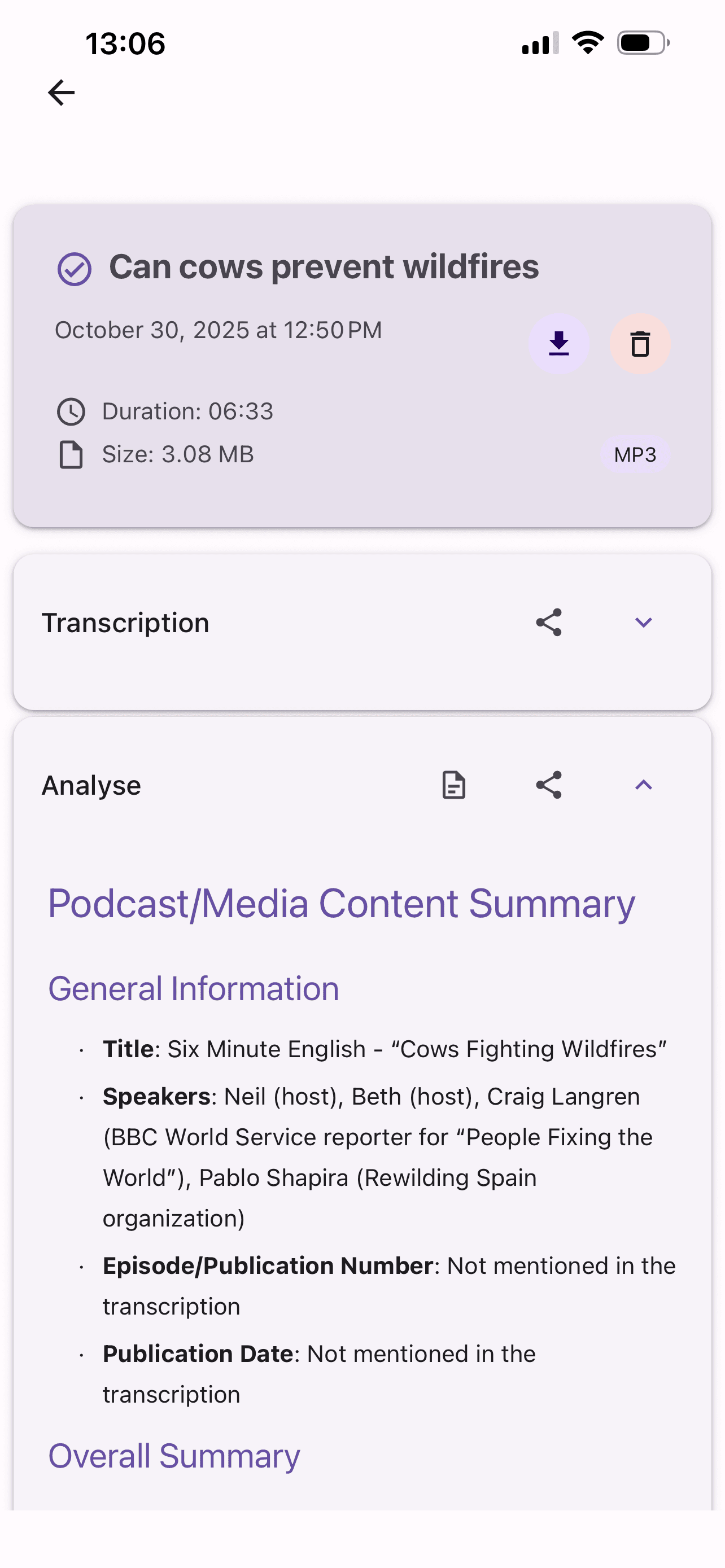This screenshot has width=725, height=1568.
Task: Select the General Information heading
Action: (194, 988)
